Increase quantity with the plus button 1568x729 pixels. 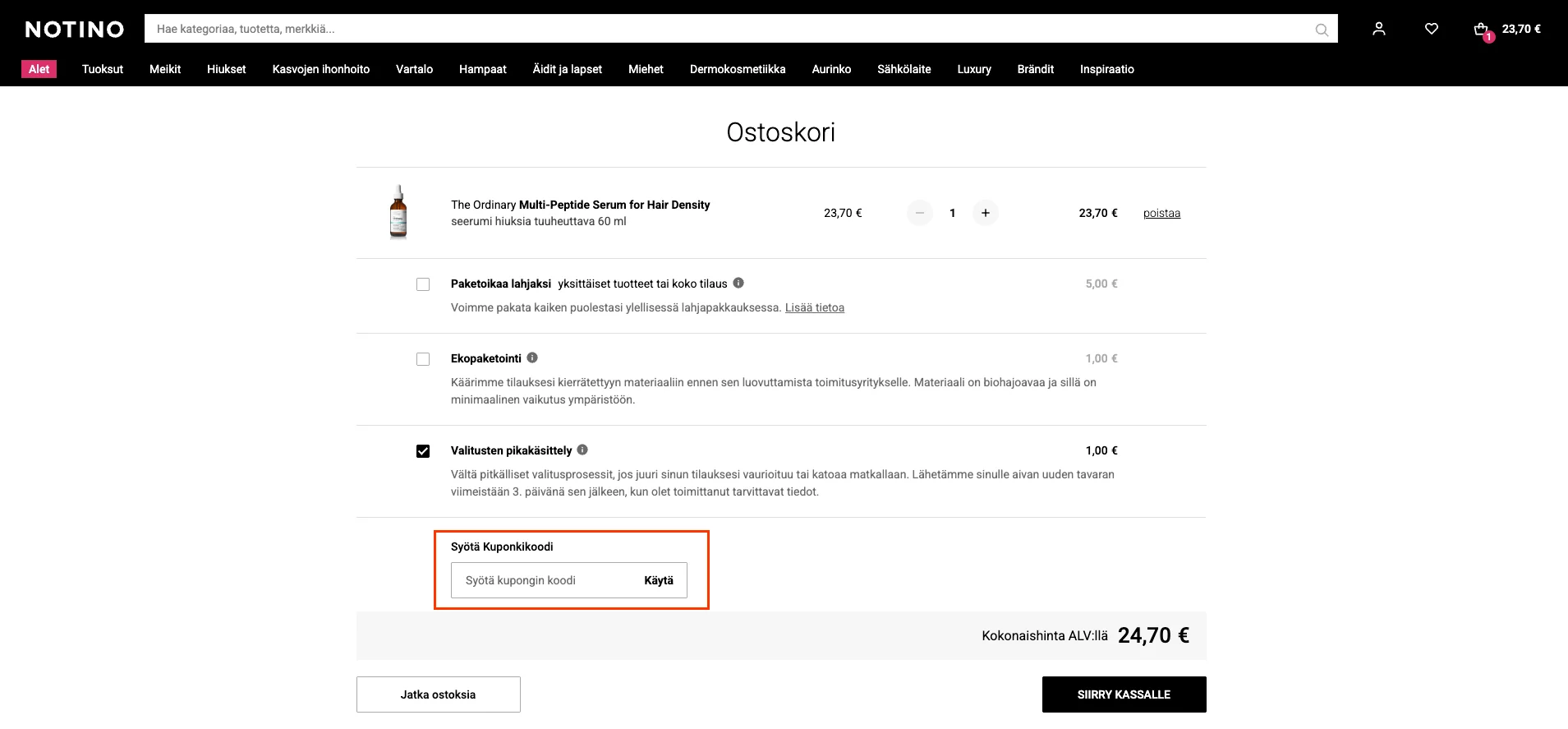(986, 213)
